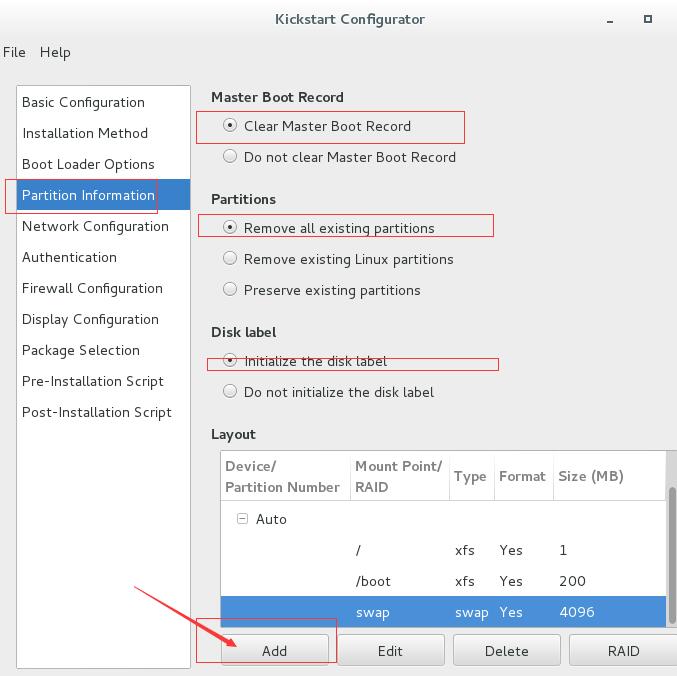This screenshot has width=677, height=676.
Task: Enable Initialize the disk label
Action: click(x=230, y=360)
